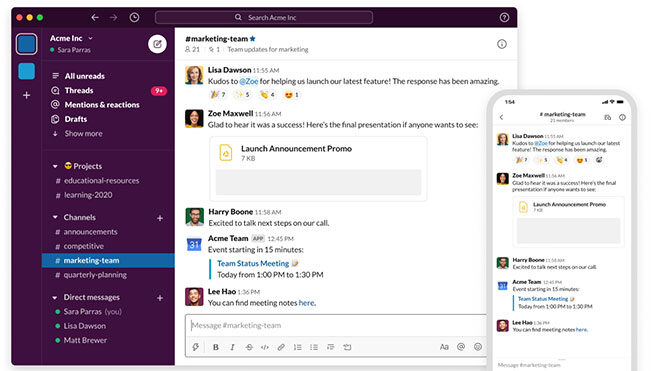The image size is (660, 371).
Task: Mention someone with the @ icon
Action: (x=461, y=347)
